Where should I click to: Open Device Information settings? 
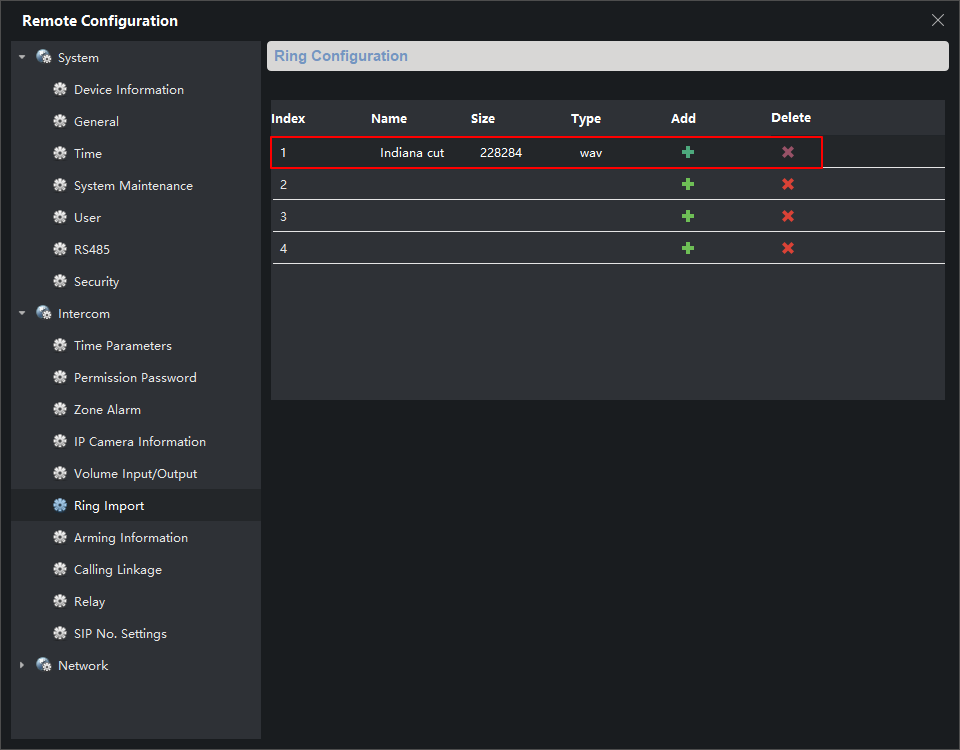tap(128, 90)
